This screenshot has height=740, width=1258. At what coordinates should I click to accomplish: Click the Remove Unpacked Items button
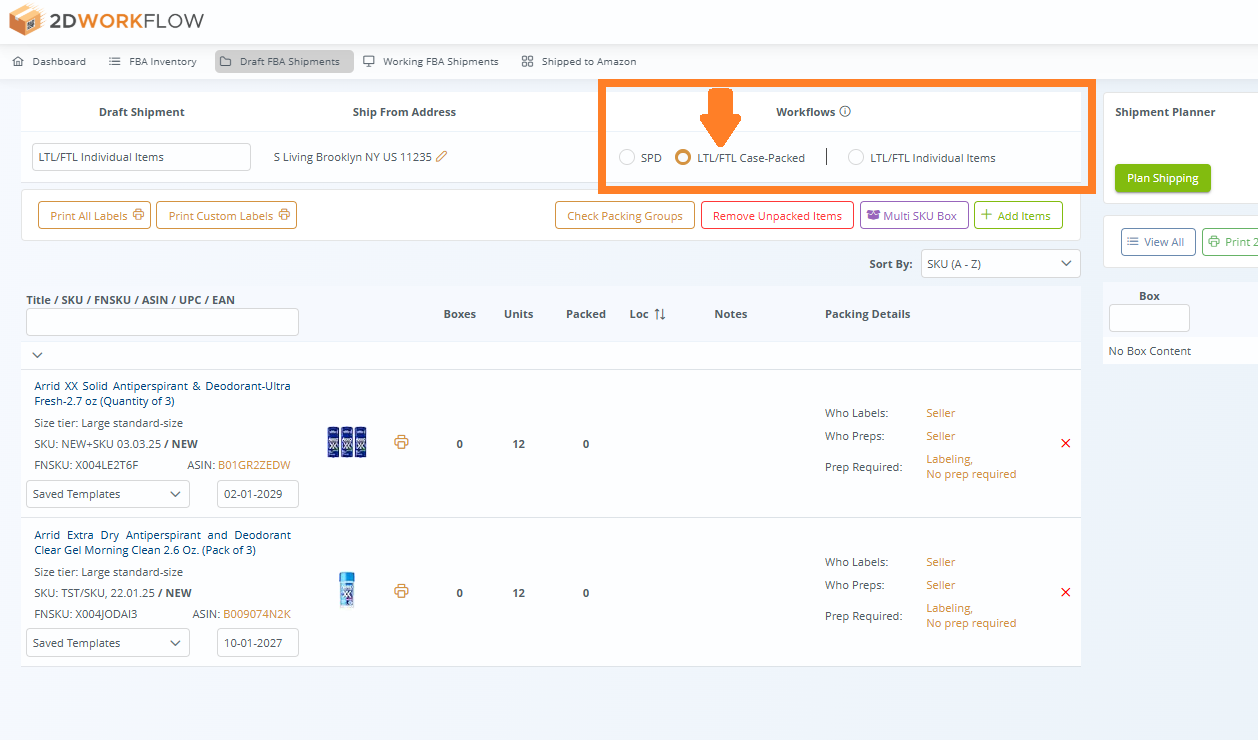click(x=777, y=216)
